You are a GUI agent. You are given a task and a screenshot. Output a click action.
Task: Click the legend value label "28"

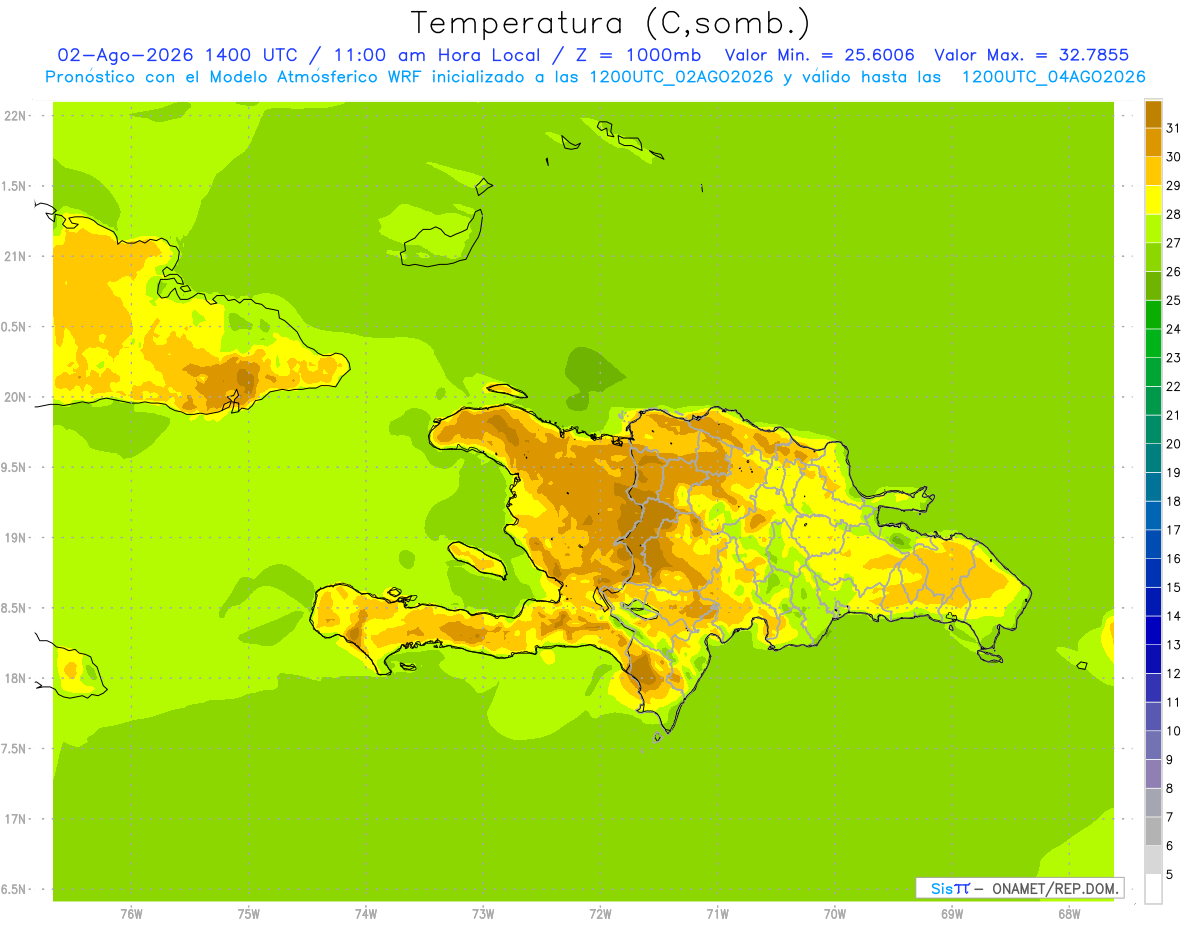[x=1173, y=214]
